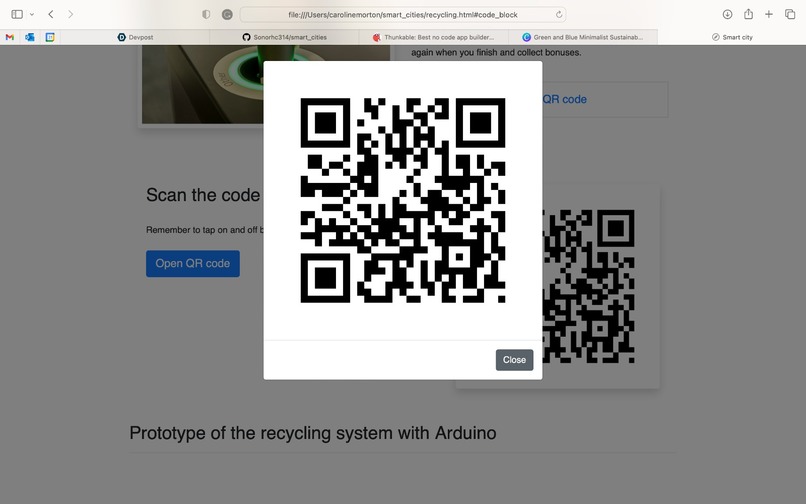Open the Gmail pinned tab
Image resolution: width=806 pixels, height=504 pixels.
10,37
